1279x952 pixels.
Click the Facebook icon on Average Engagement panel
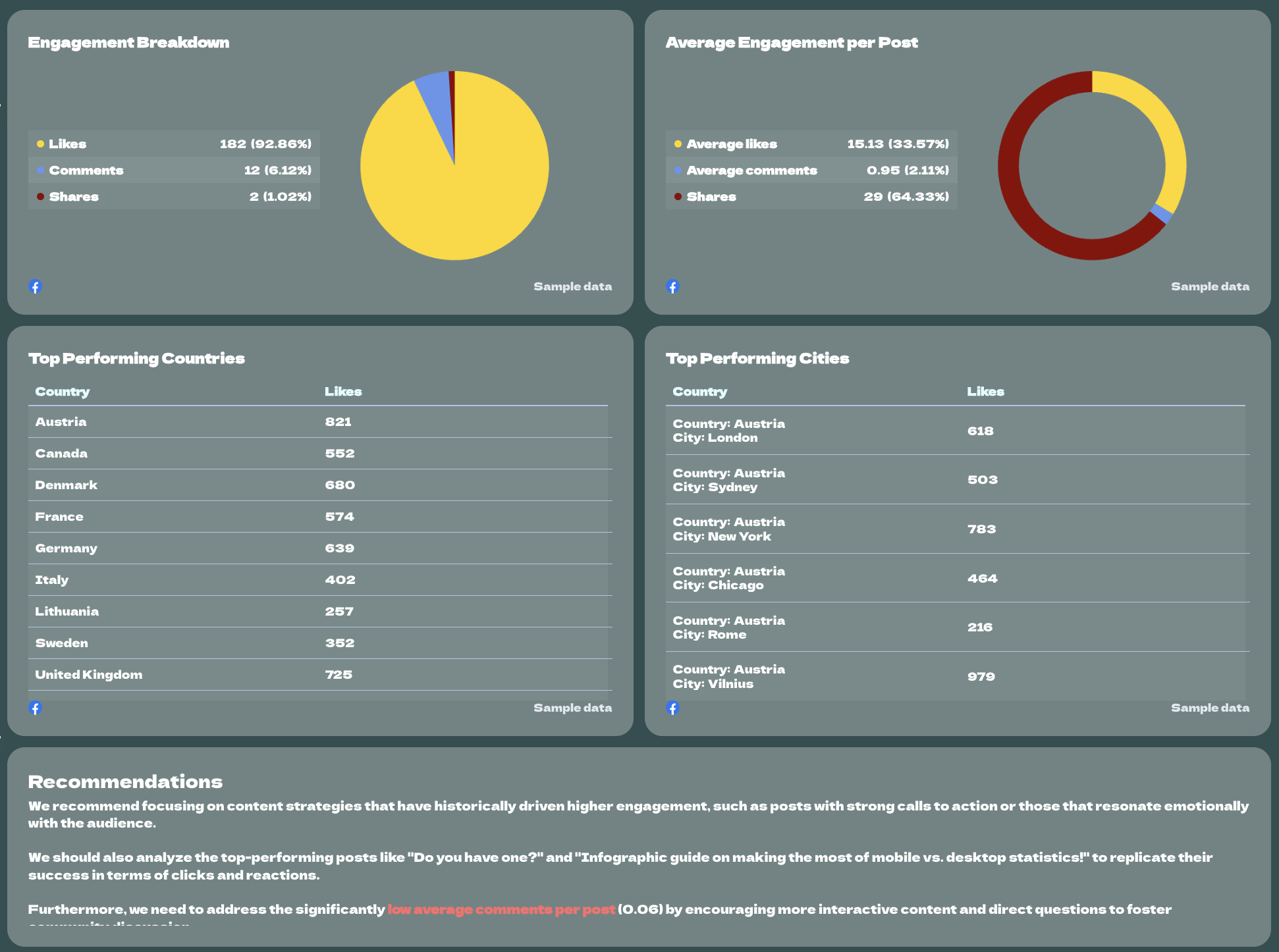click(x=673, y=286)
